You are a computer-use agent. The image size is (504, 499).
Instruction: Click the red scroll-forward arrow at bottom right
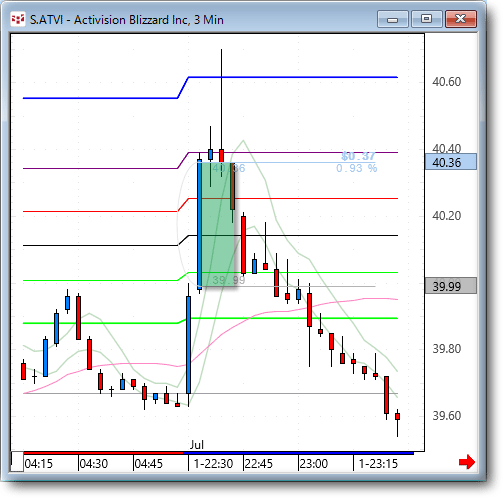pos(467,462)
